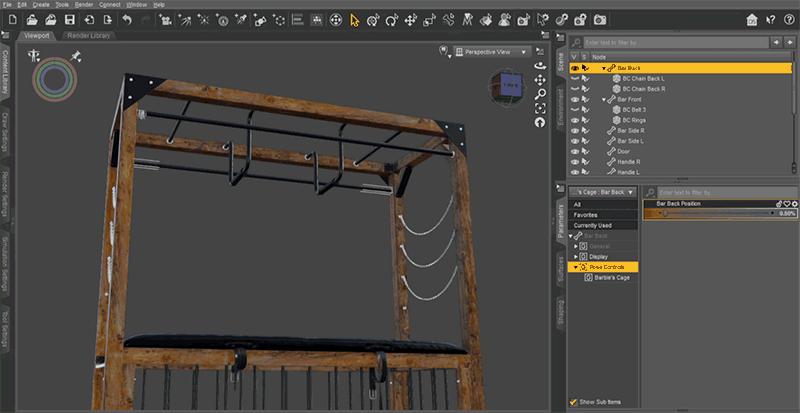Viewport: 800px width, 413px height.
Task: Collapse the Bar Front node in Scene tree
Action: [604, 100]
